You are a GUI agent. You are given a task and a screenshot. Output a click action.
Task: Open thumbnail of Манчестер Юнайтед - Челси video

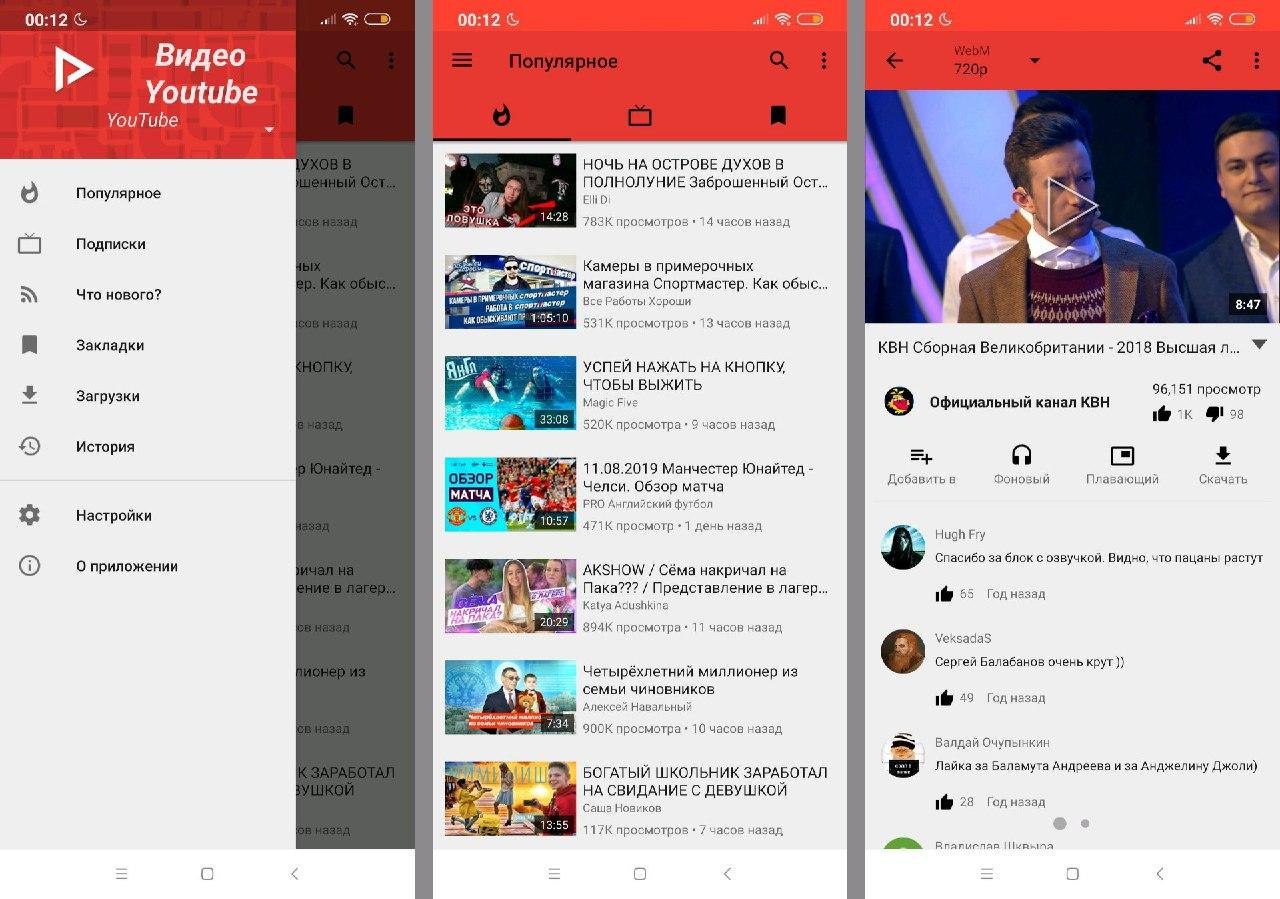(510, 494)
